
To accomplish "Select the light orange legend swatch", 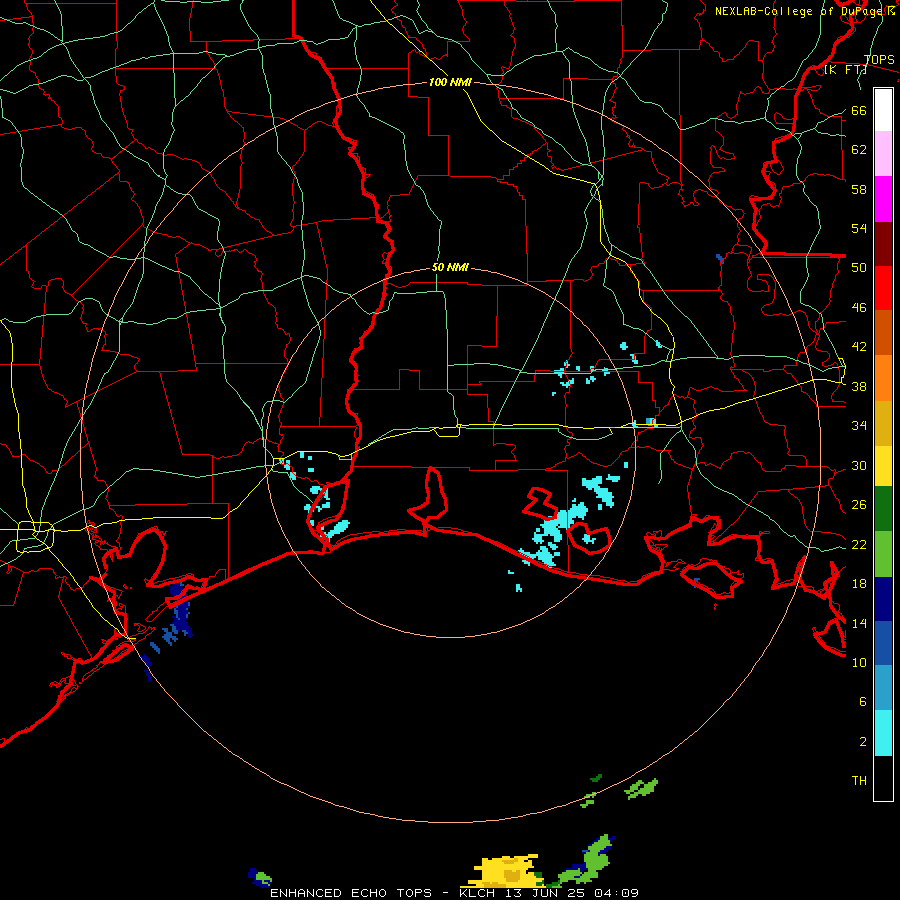I will point(883,378).
